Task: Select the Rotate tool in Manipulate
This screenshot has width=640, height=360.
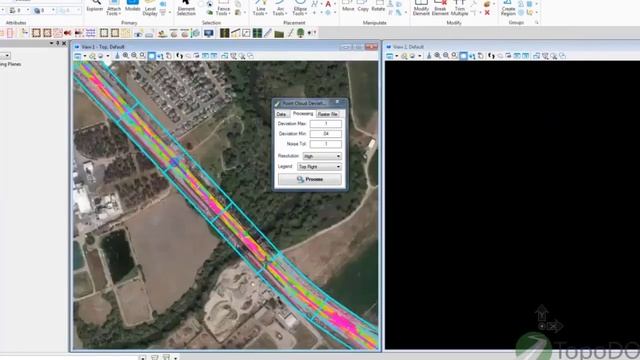Action: pos(378,6)
